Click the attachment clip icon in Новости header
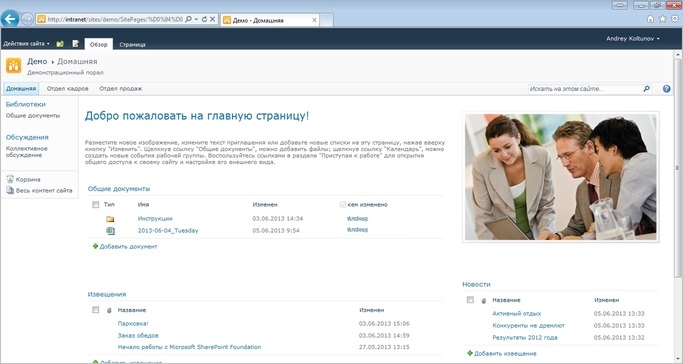The height and width of the screenshot is (364, 683). coord(484,300)
